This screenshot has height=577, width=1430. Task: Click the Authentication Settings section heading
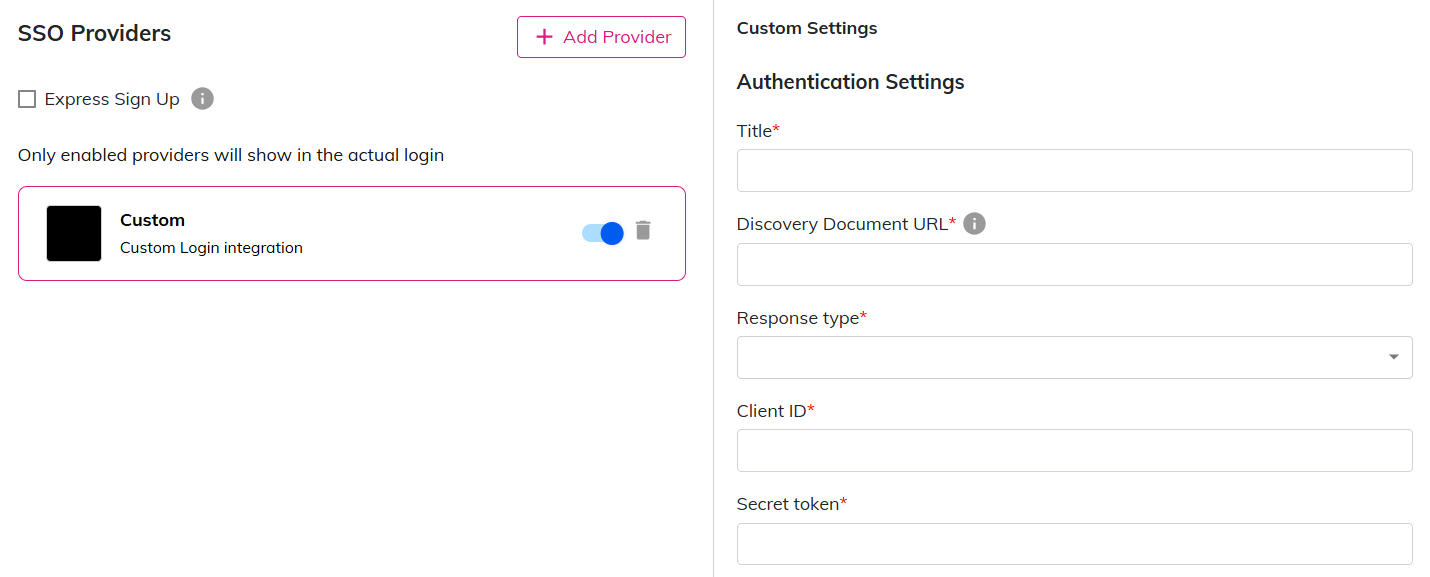click(x=850, y=82)
